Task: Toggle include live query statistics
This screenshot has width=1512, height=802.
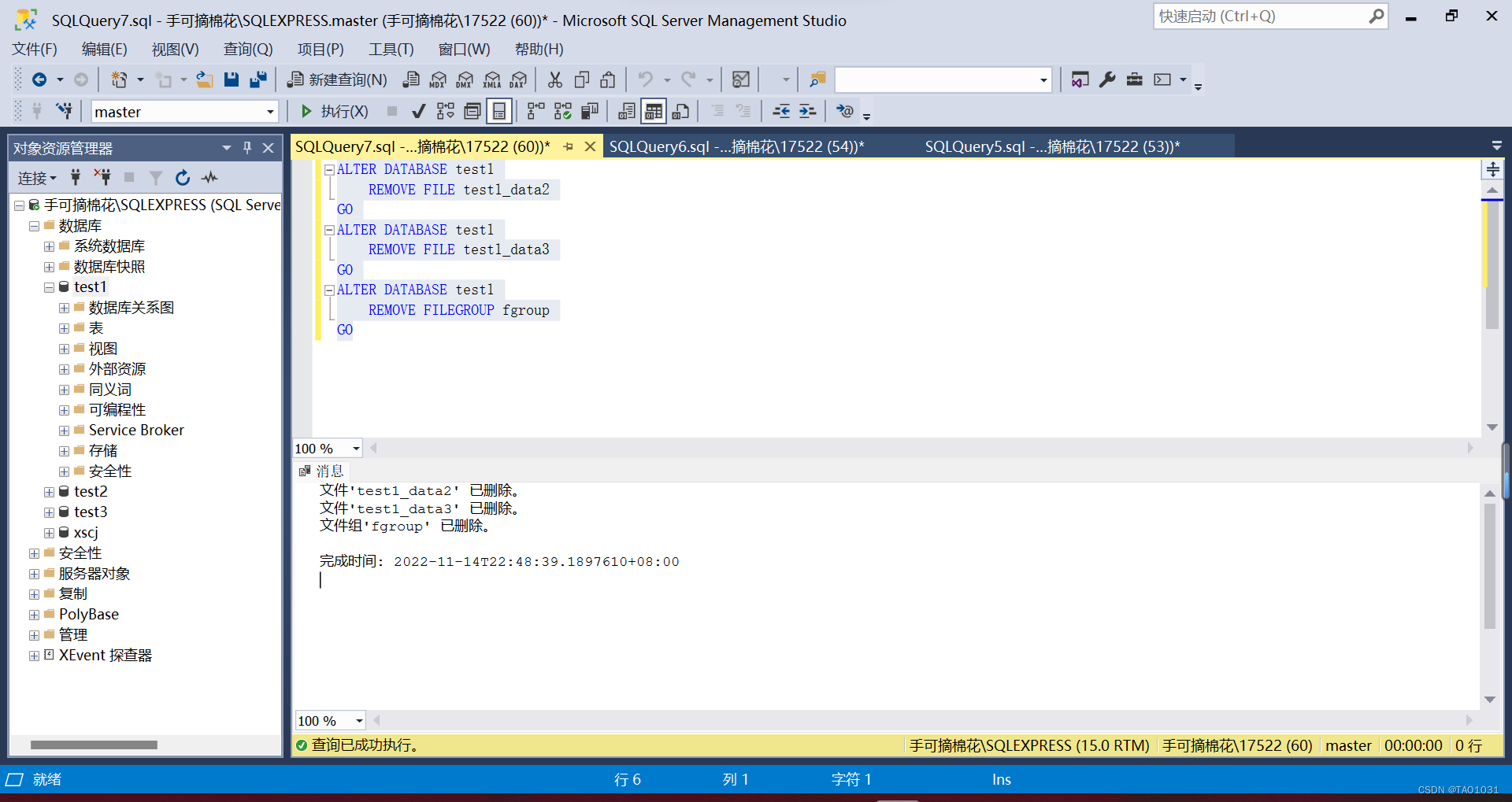Action: pyautogui.click(x=563, y=111)
